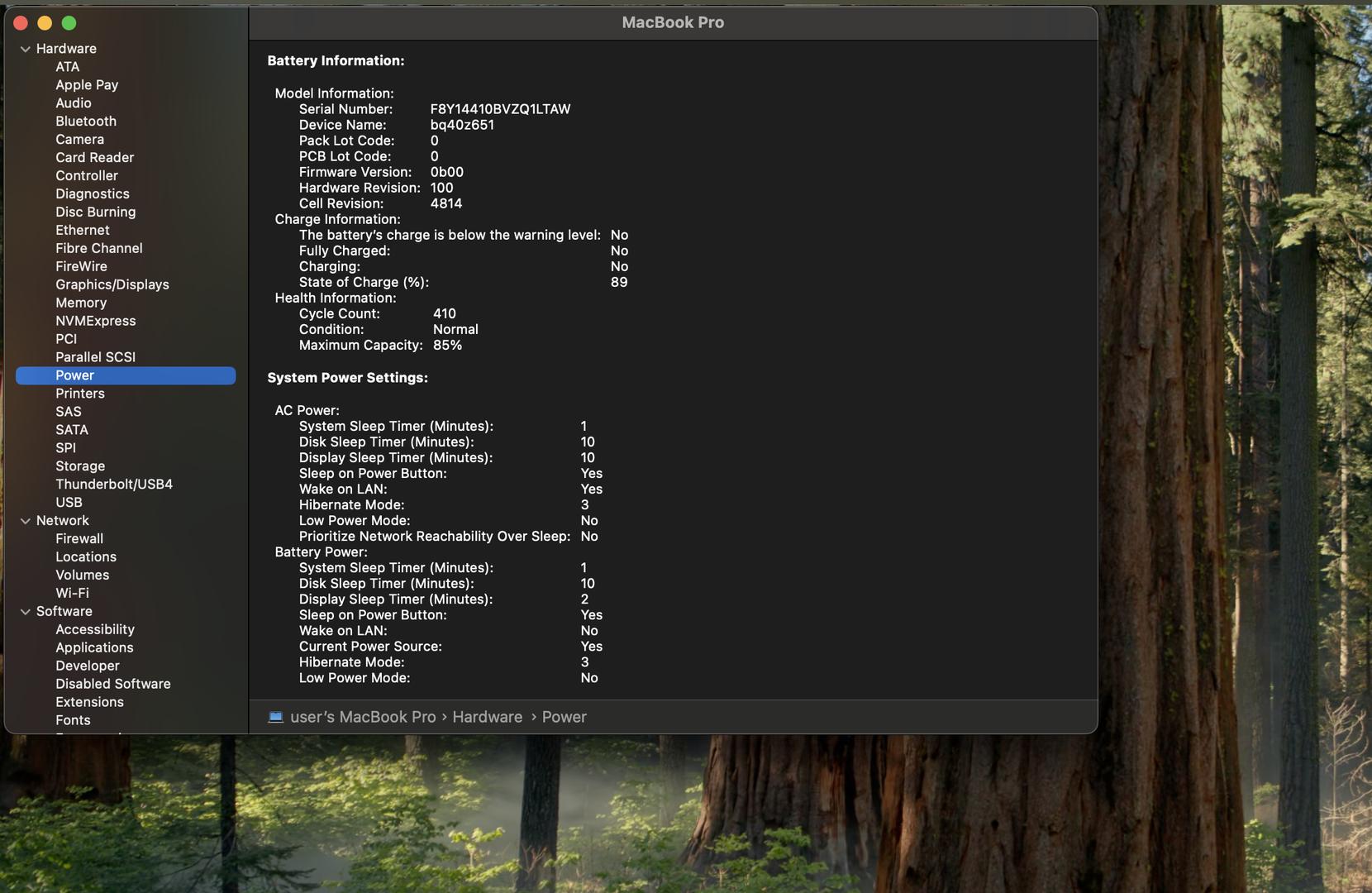Click the Firmware Version value 0b00
Screen dimensions: 1372x893
click(x=446, y=172)
